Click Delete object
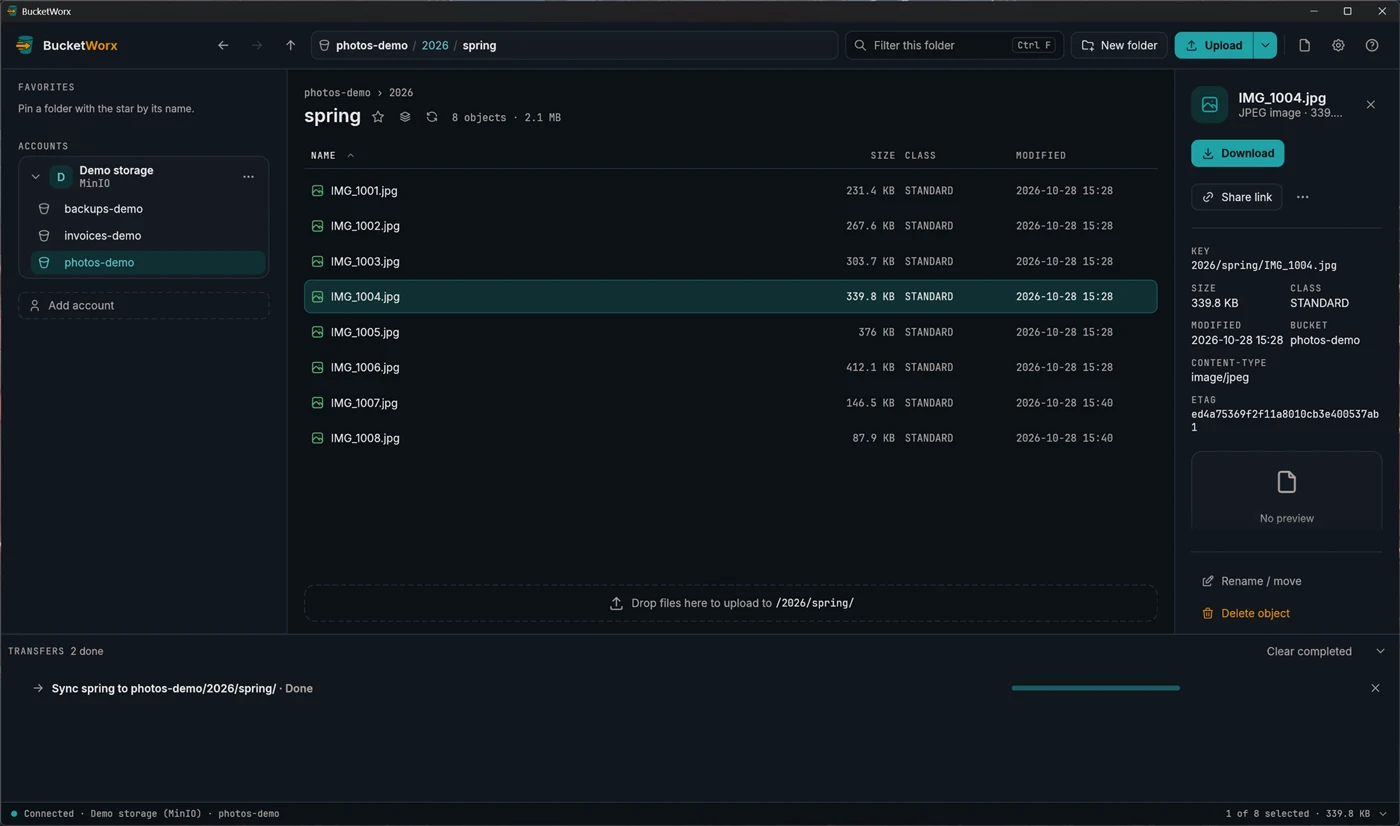 (1245, 613)
